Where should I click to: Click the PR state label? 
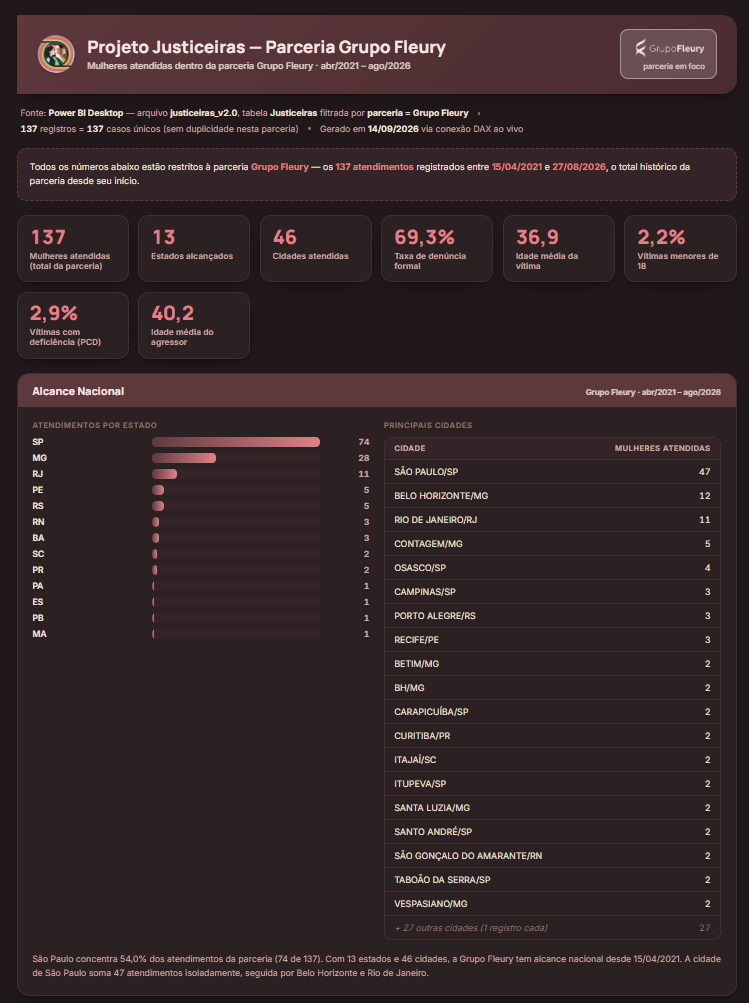click(38, 570)
